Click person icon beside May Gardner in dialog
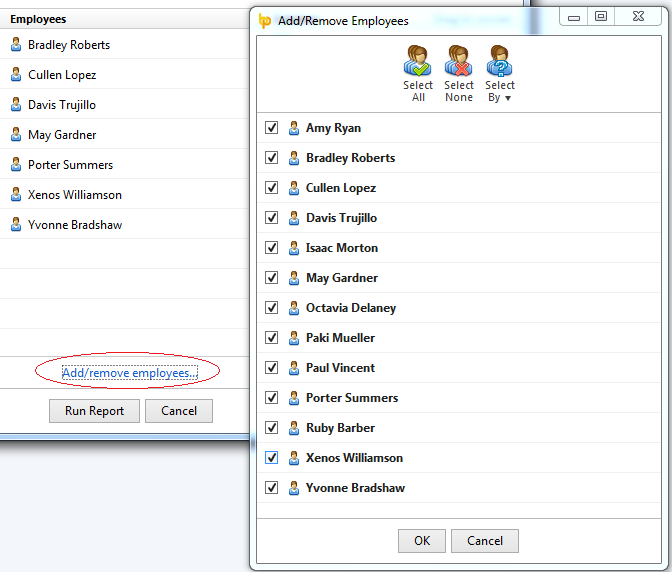Image resolution: width=672 pixels, height=572 pixels. tap(294, 278)
